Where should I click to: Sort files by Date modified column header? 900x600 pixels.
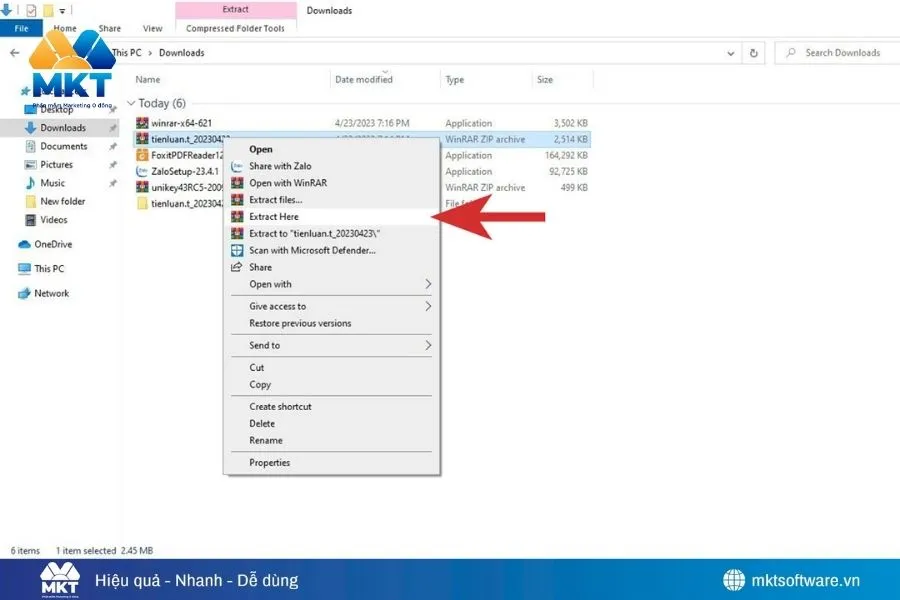point(364,79)
